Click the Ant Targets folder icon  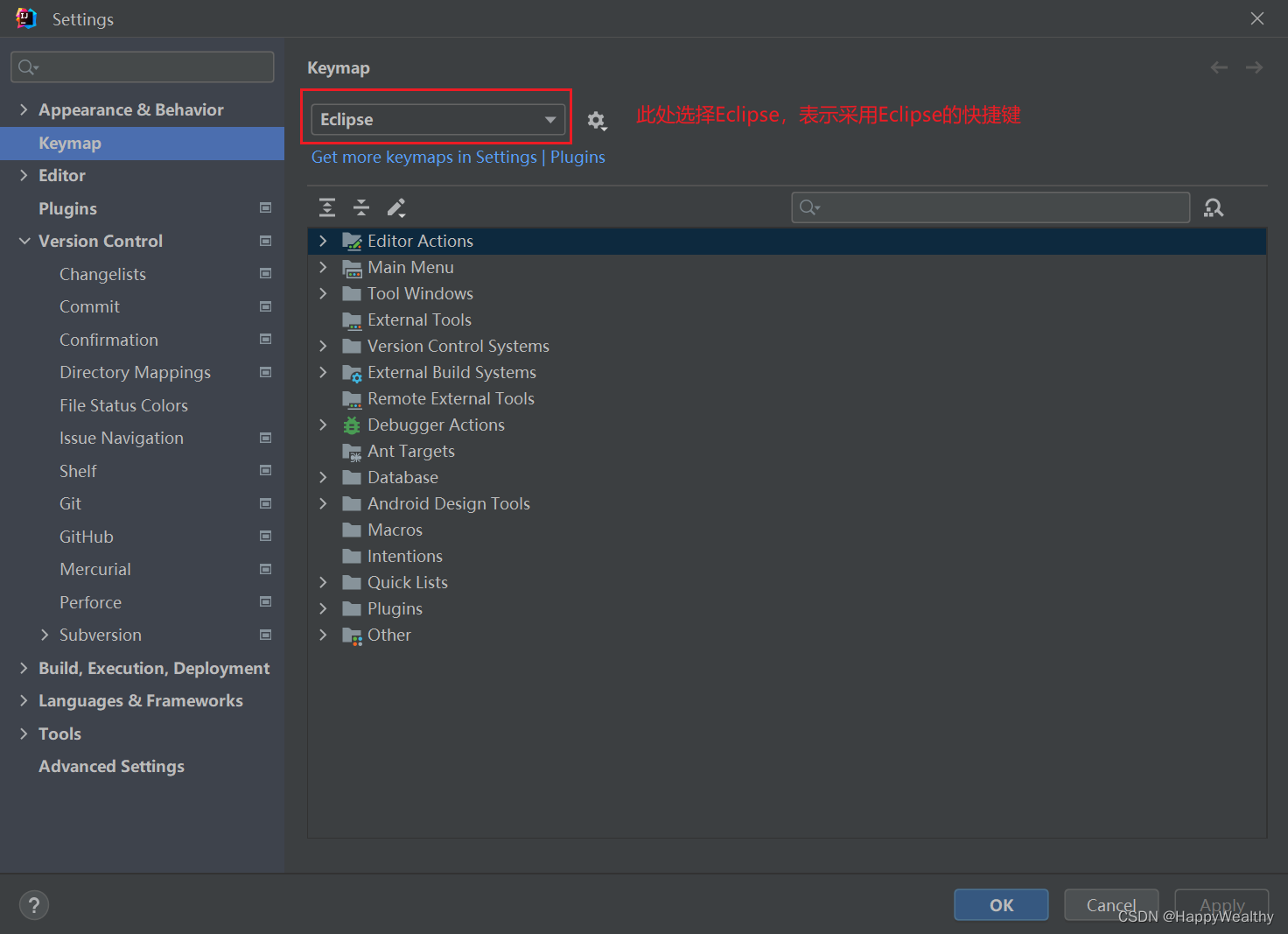[x=352, y=452]
